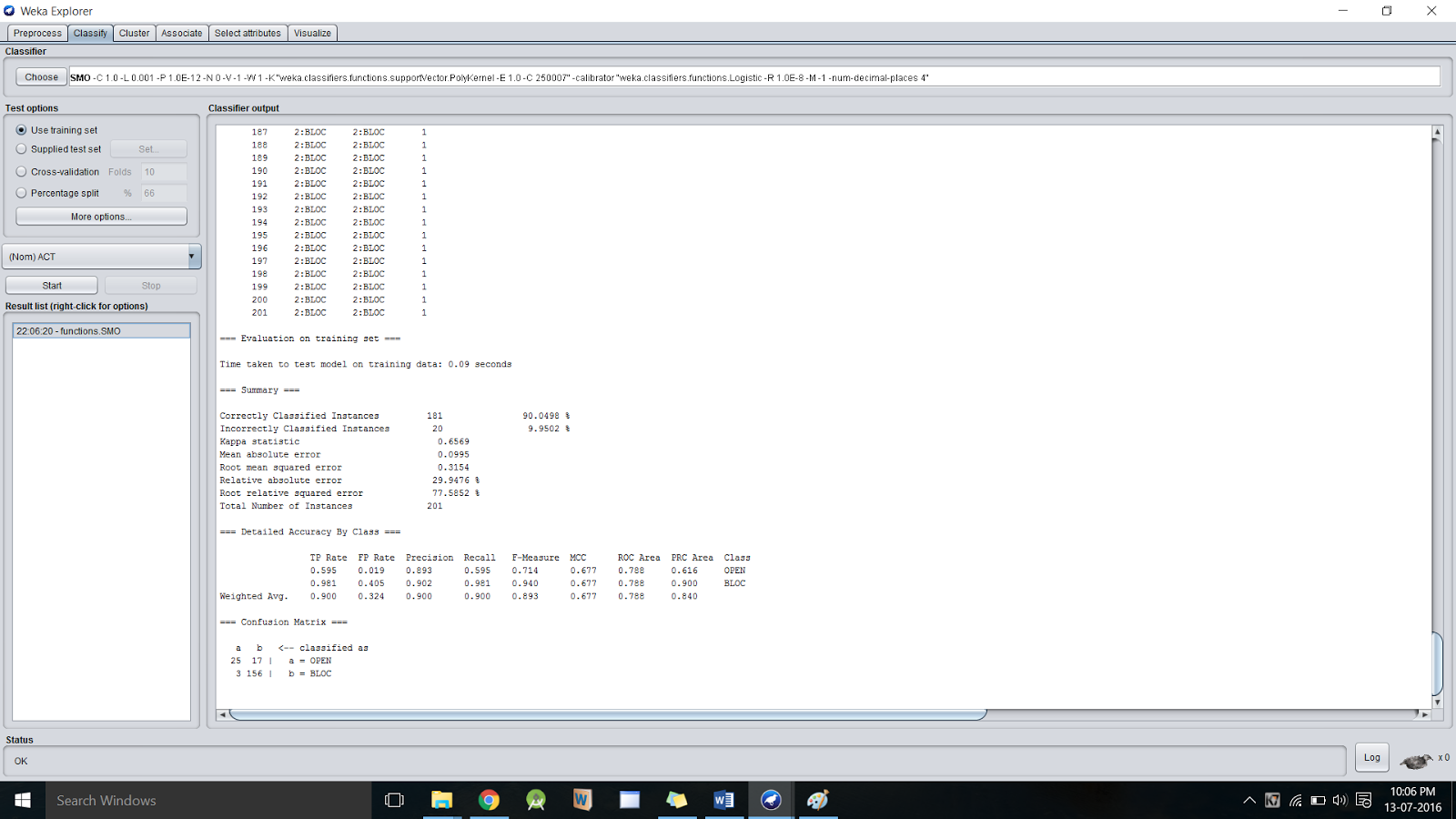Click the Start button to run the classifier

51,284
